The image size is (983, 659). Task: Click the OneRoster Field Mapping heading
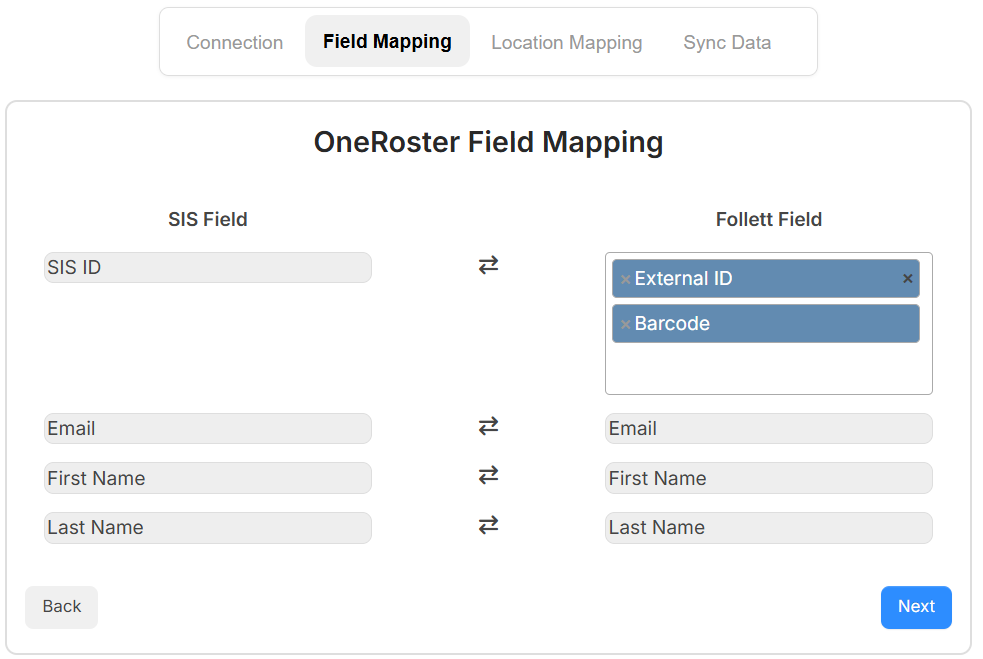click(488, 142)
